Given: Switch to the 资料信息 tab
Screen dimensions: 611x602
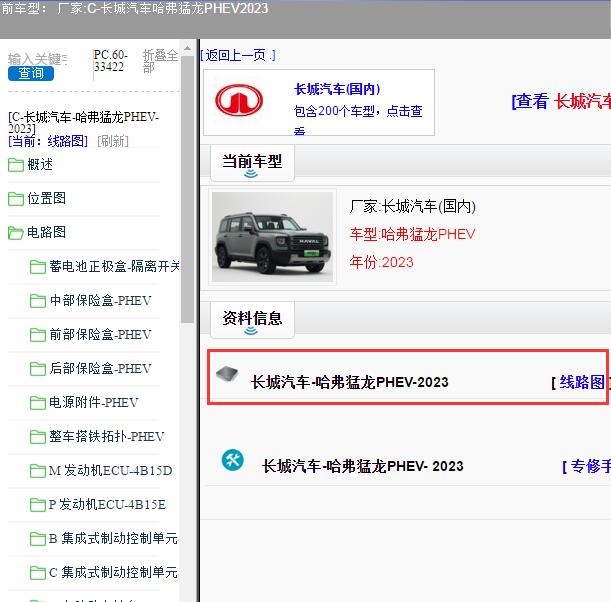Looking at the screenshot, I should [252, 320].
